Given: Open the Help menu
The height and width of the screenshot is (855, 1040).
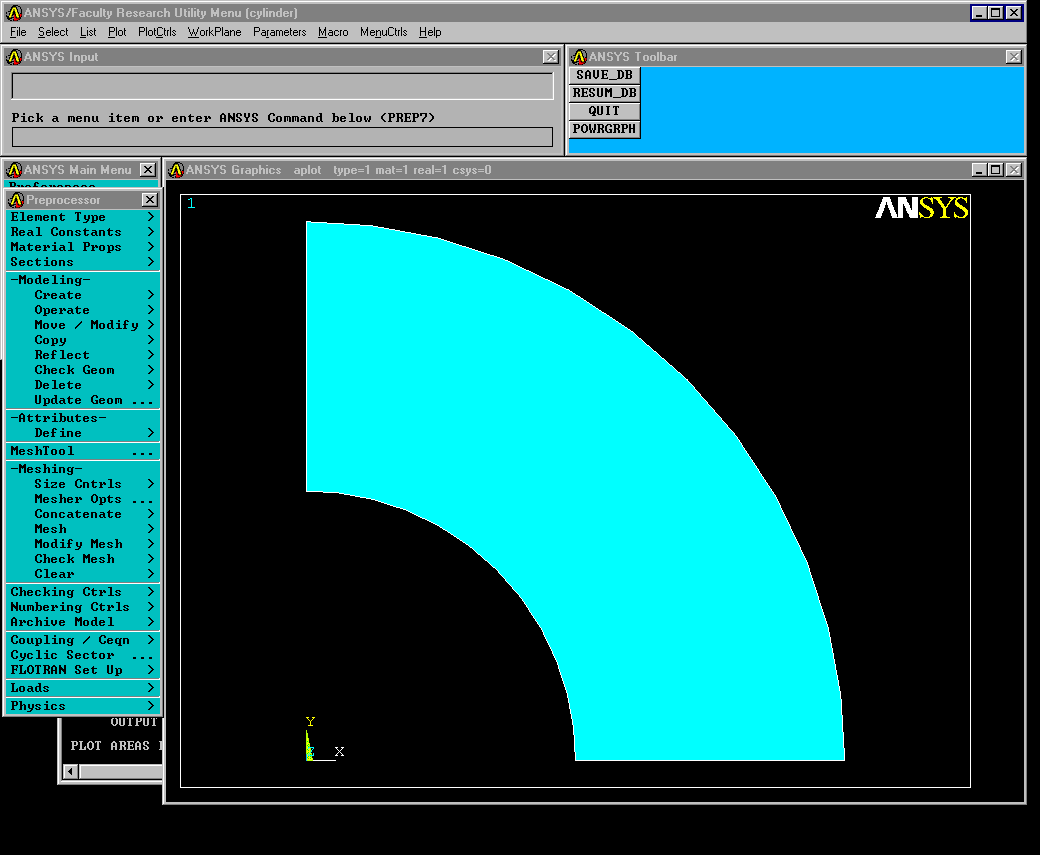Looking at the screenshot, I should point(430,32).
